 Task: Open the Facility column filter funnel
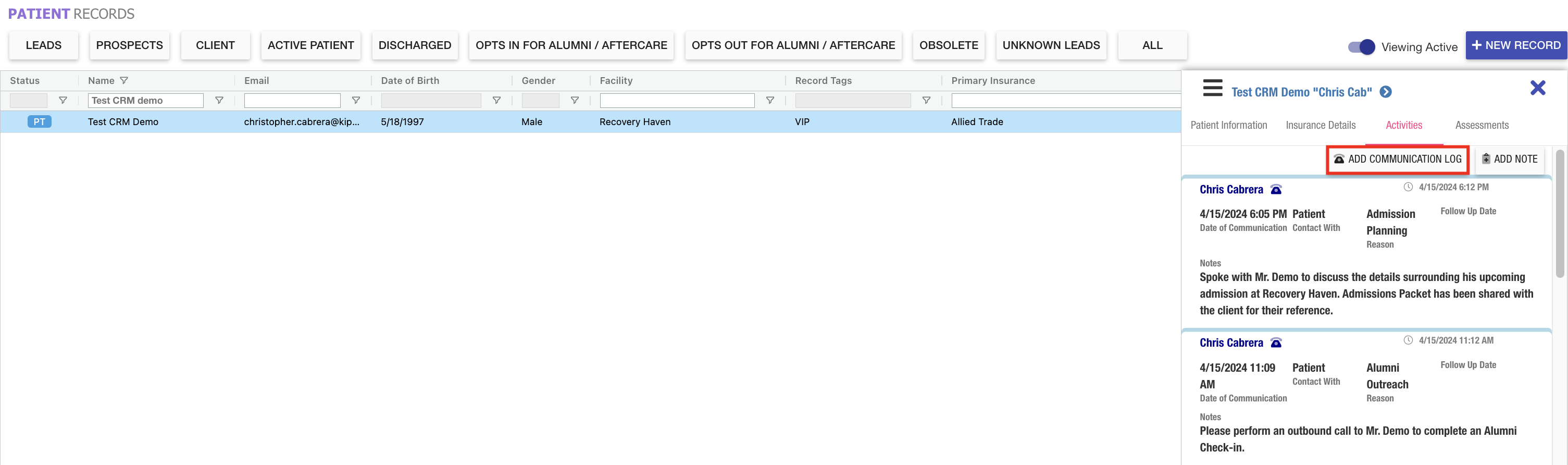770,101
